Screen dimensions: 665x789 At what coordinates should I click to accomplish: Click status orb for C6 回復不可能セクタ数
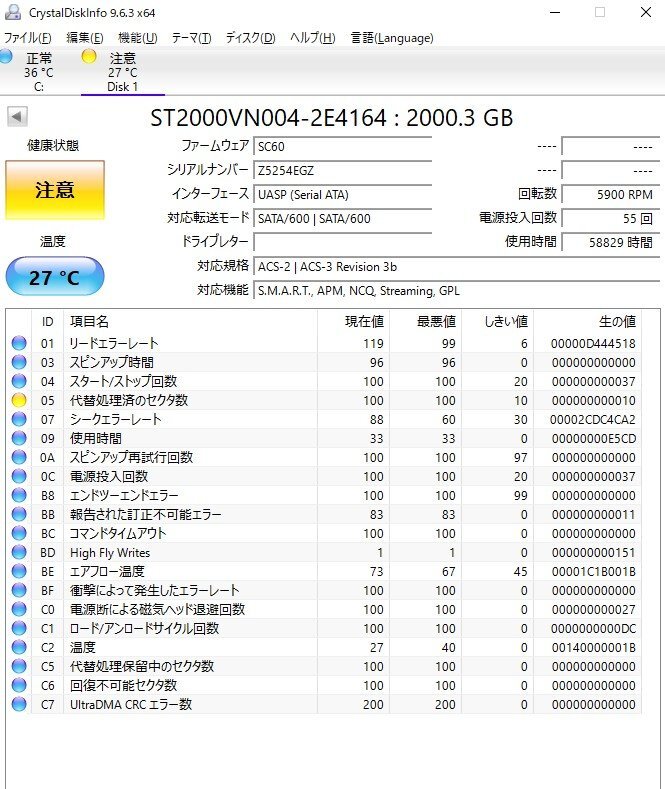point(19,685)
